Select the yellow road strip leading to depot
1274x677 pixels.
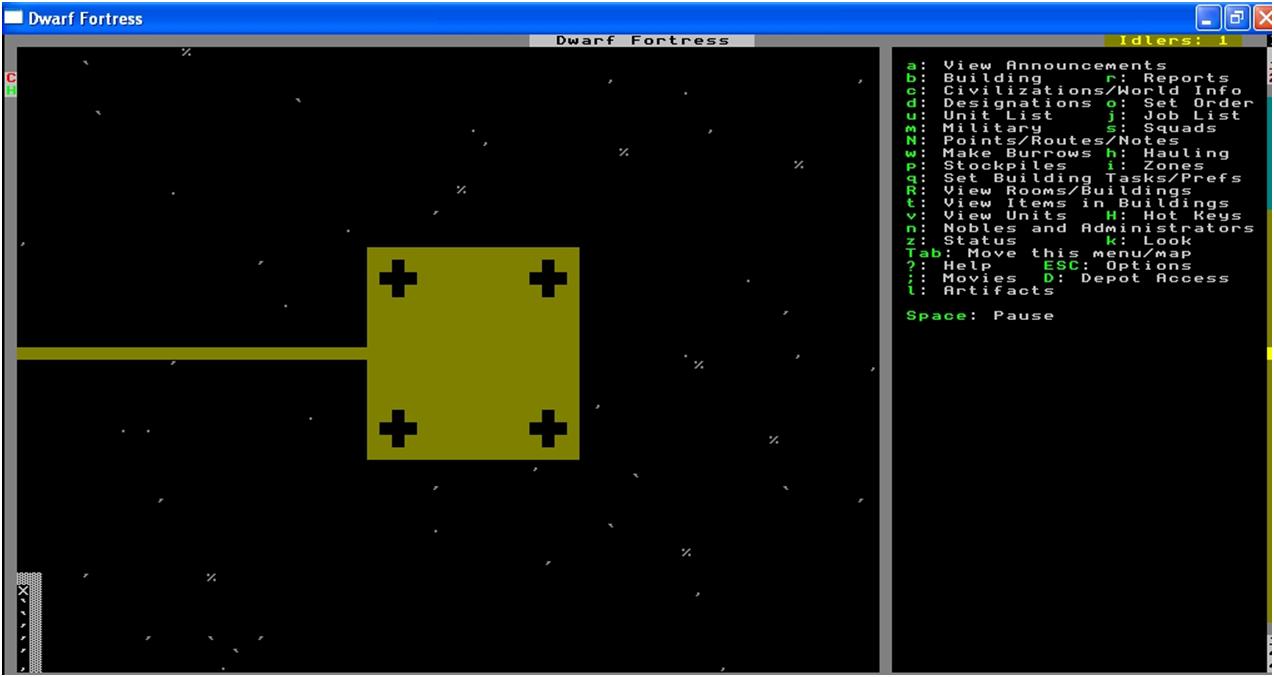[x=192, y=353]
